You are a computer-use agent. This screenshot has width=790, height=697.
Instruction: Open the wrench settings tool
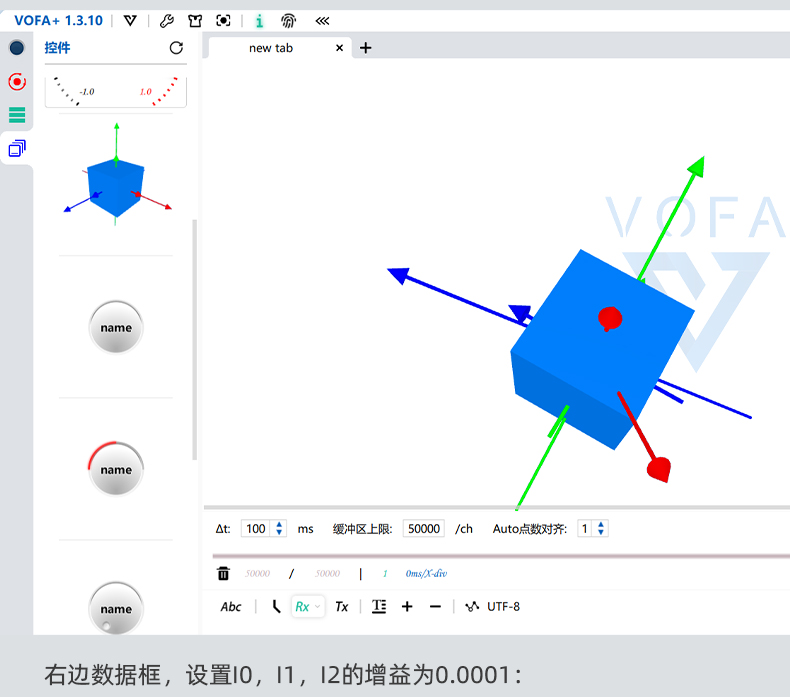(x=167, y=20)
